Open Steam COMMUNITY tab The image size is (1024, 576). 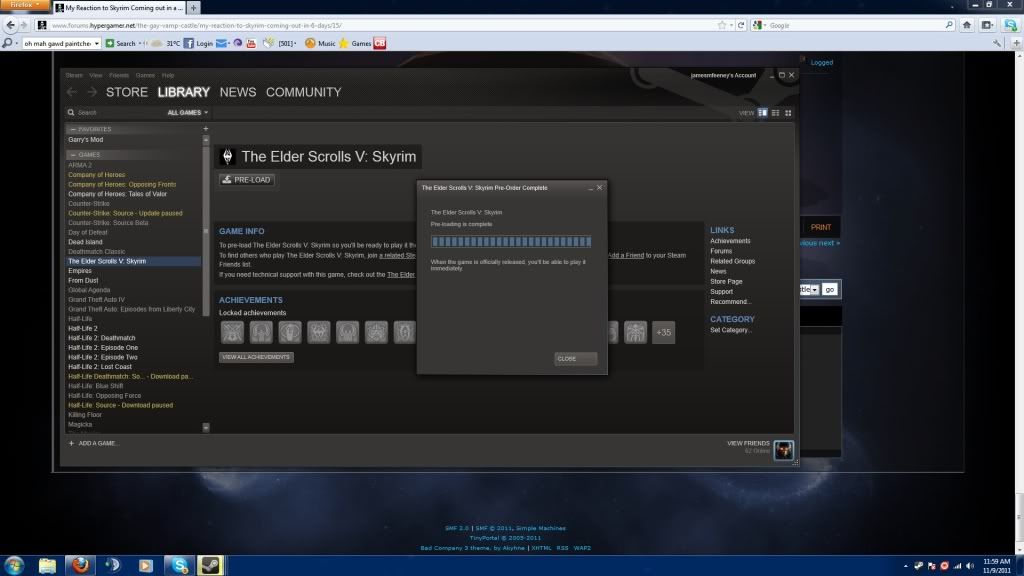tap(304, 92)
